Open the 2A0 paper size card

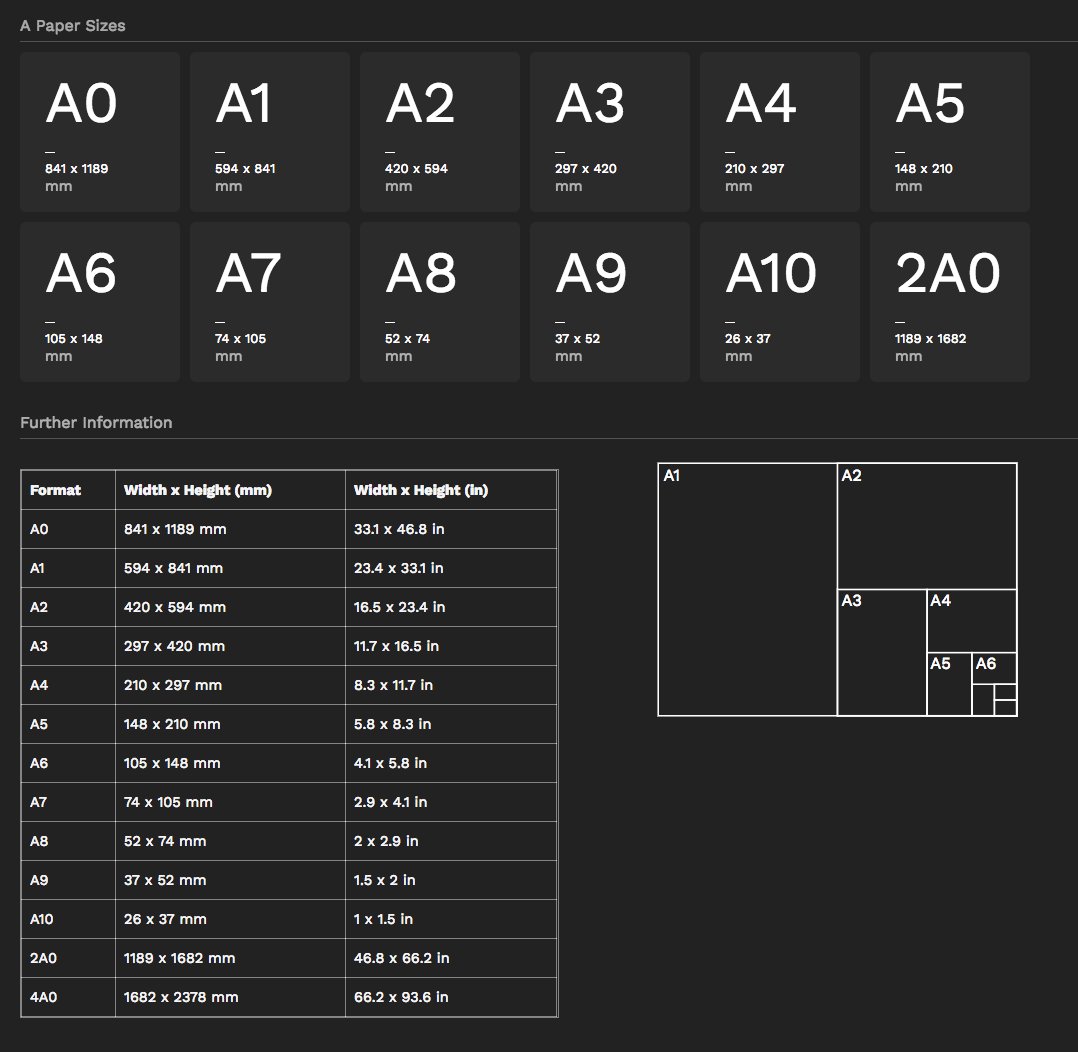949,302
